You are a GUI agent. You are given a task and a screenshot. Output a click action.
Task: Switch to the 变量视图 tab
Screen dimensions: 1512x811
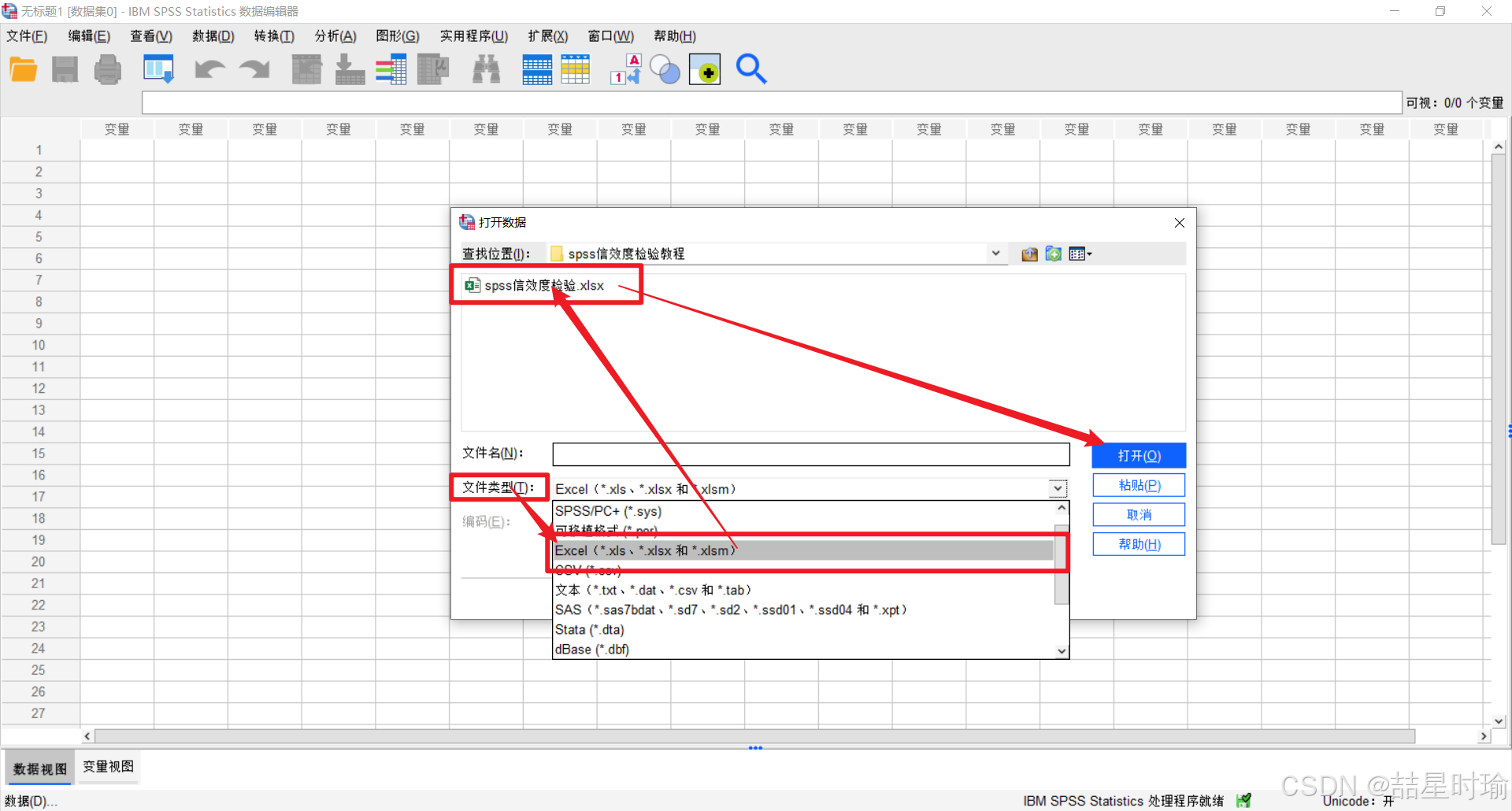click(109, 767)
